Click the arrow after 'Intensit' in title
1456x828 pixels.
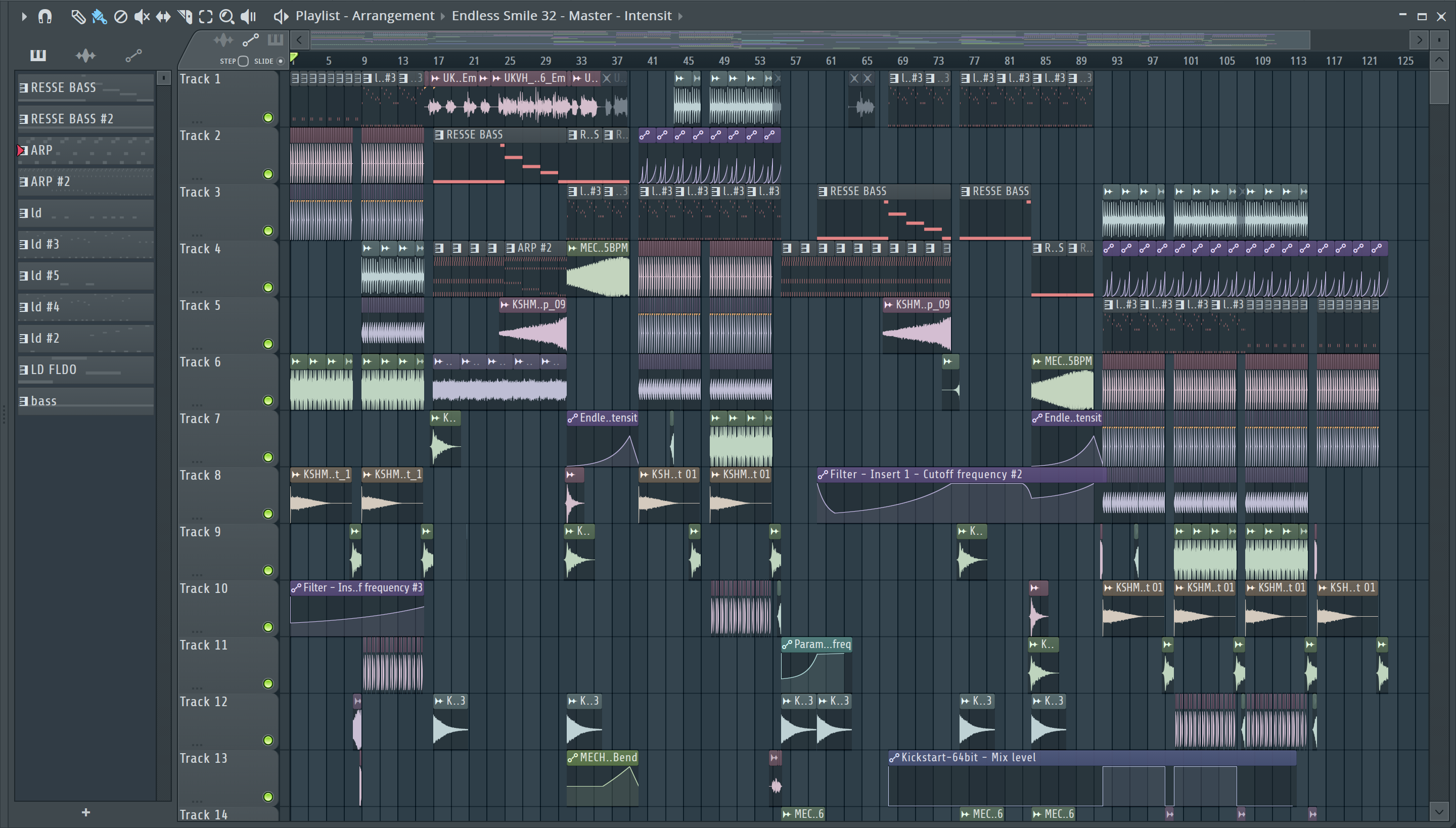(680, 16)
